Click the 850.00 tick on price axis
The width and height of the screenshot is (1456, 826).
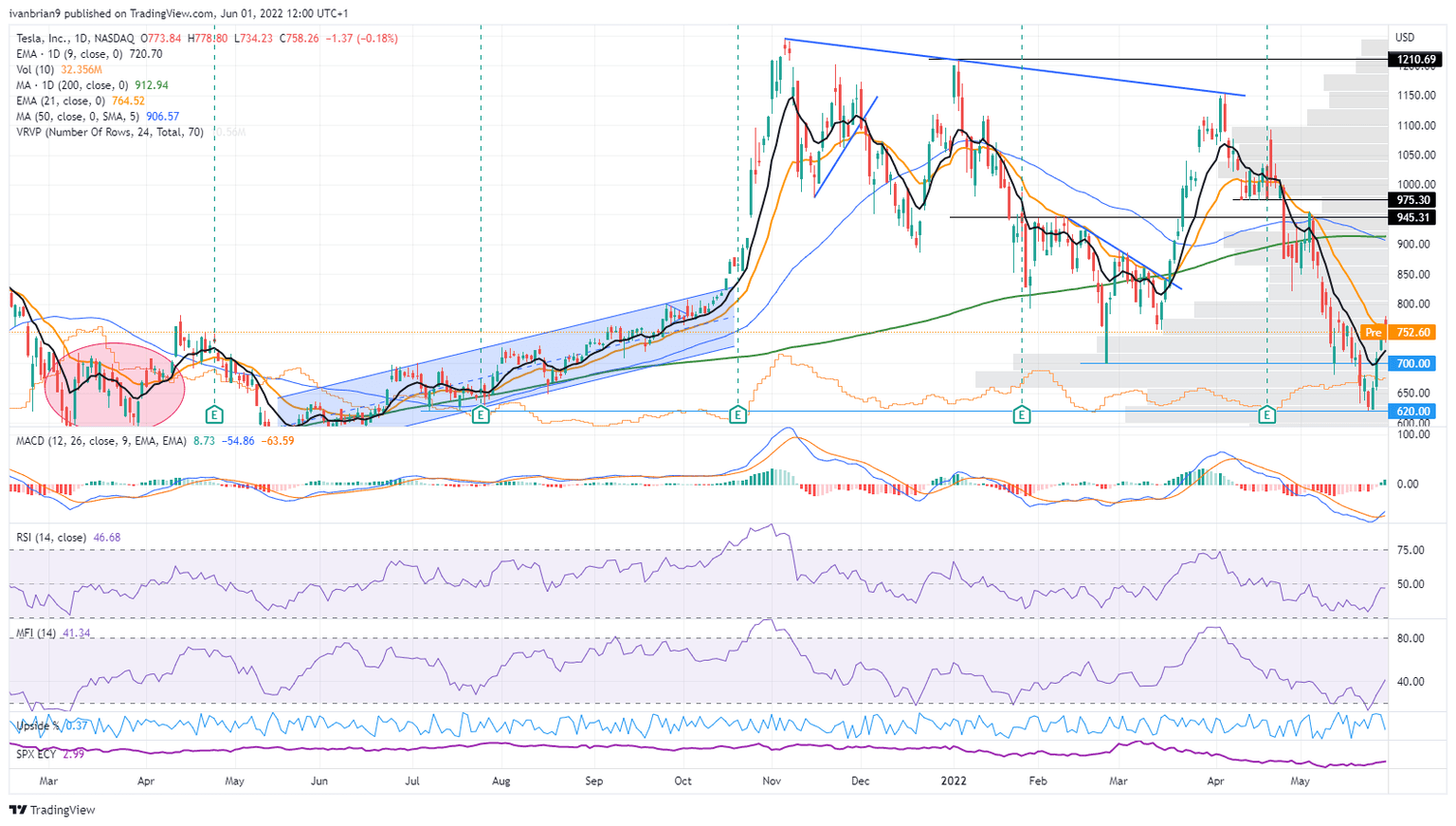point(1412,275)
